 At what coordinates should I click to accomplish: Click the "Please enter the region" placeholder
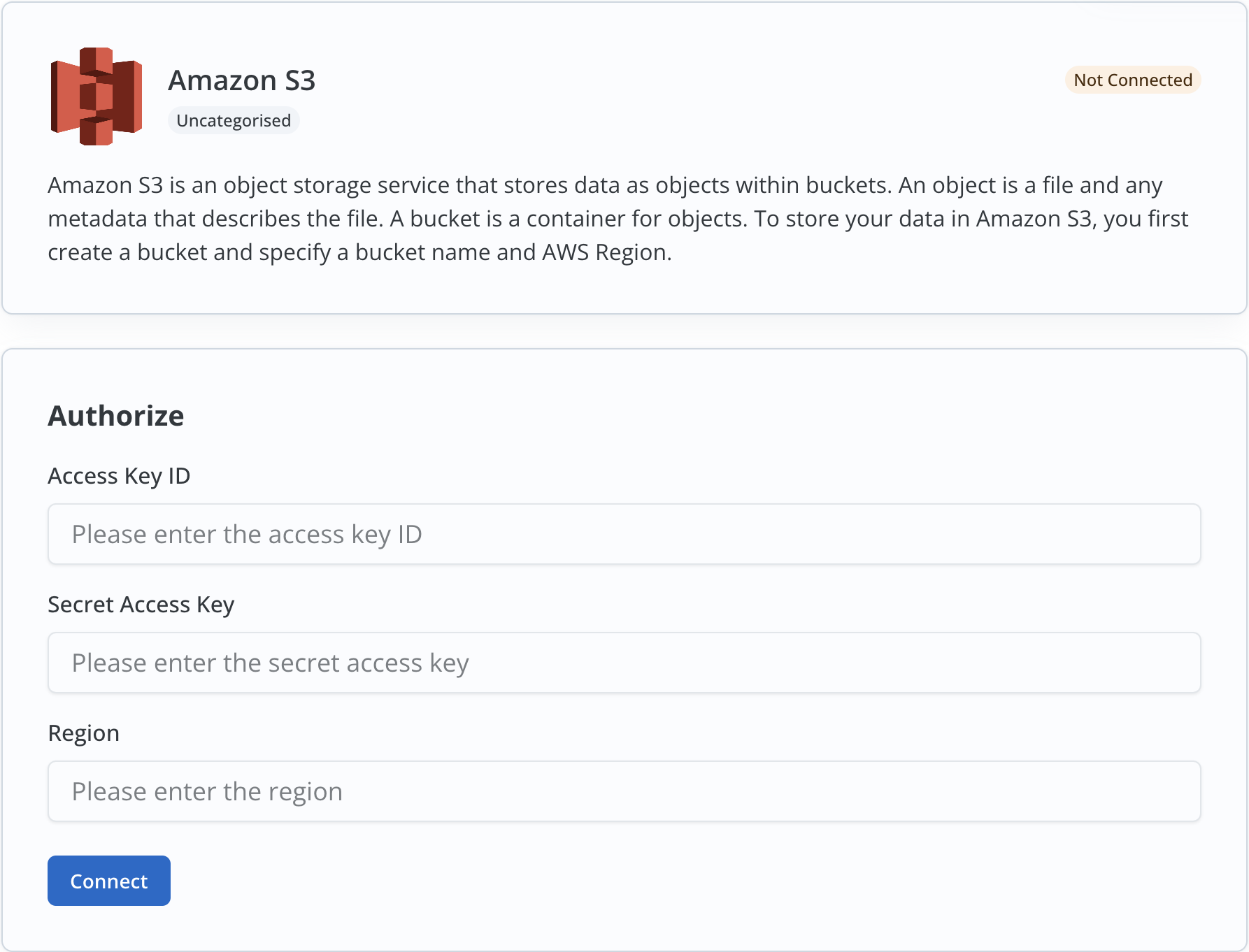(207, 791)
